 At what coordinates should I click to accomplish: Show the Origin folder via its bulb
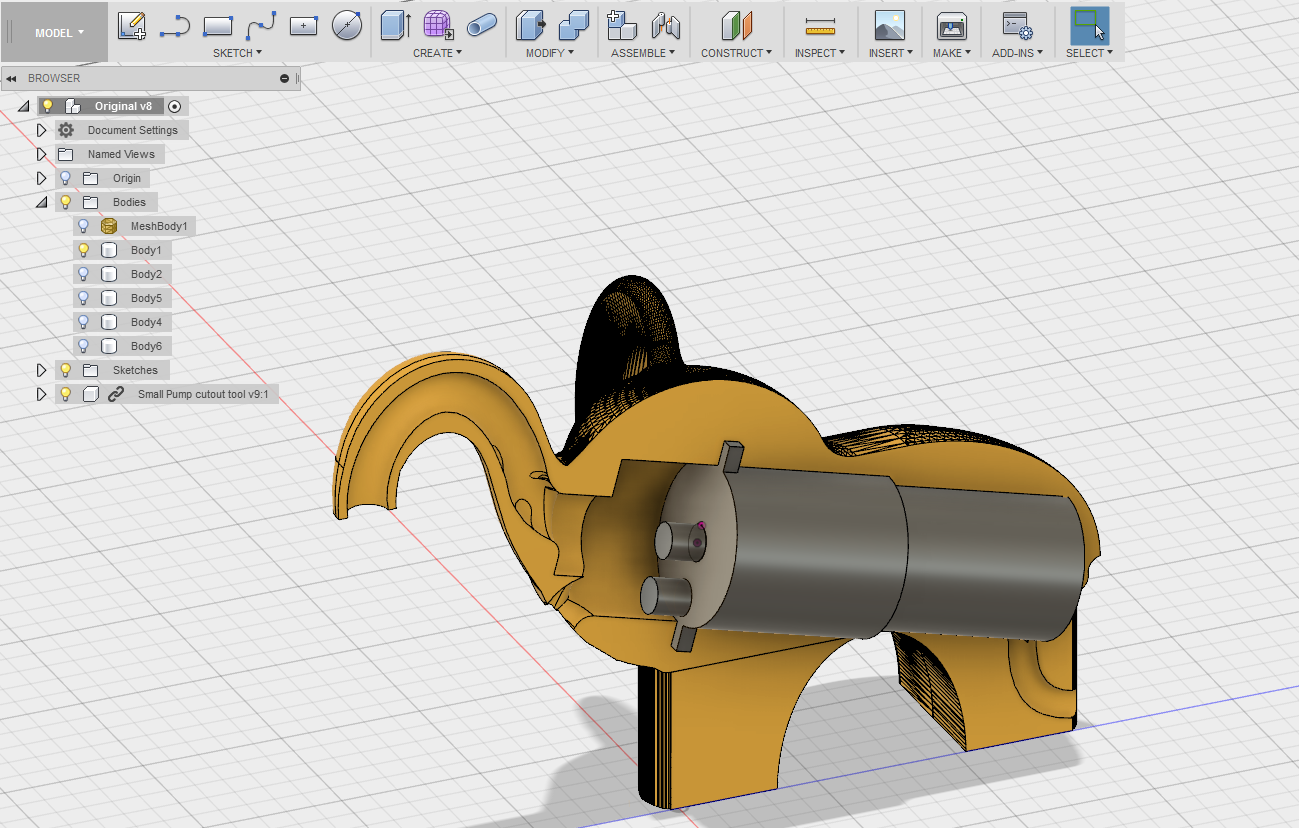66,178
